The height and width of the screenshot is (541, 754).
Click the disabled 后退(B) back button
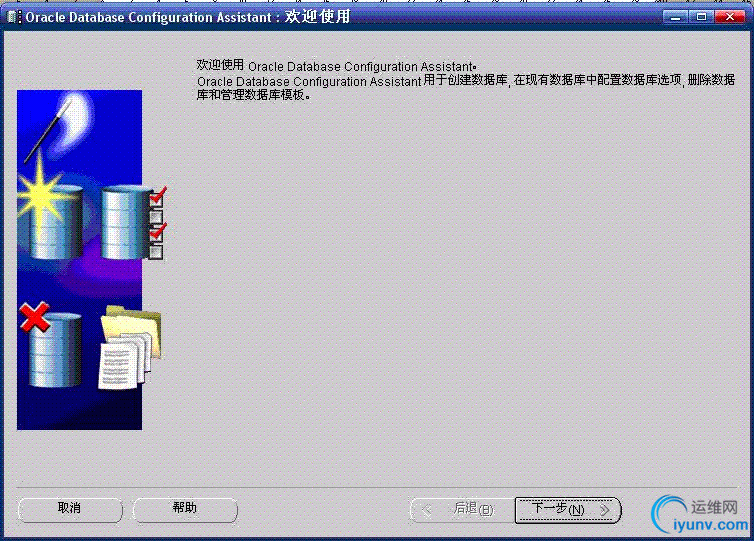(x=462, y=510)
